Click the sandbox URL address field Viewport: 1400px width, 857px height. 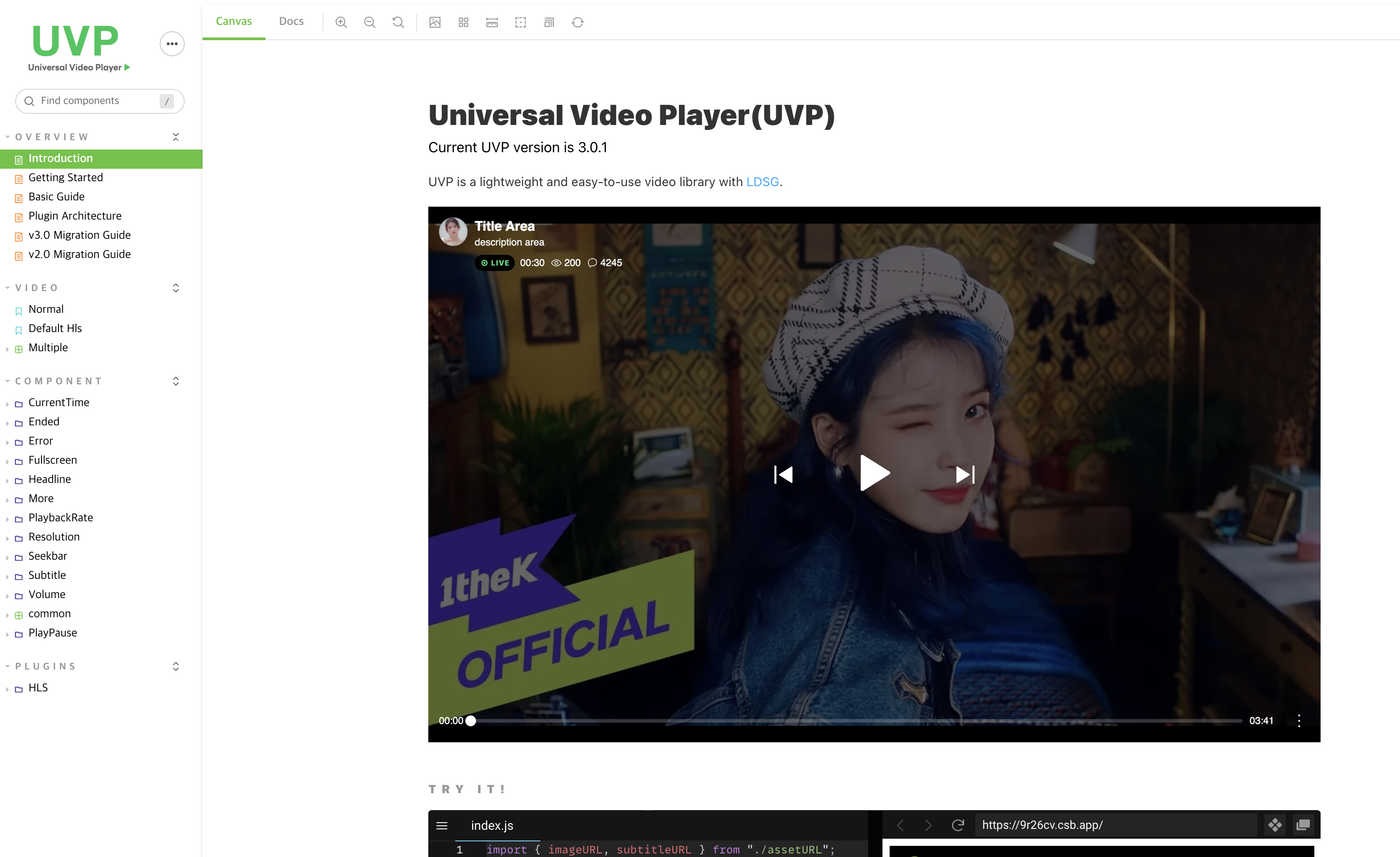point(1116,824)
